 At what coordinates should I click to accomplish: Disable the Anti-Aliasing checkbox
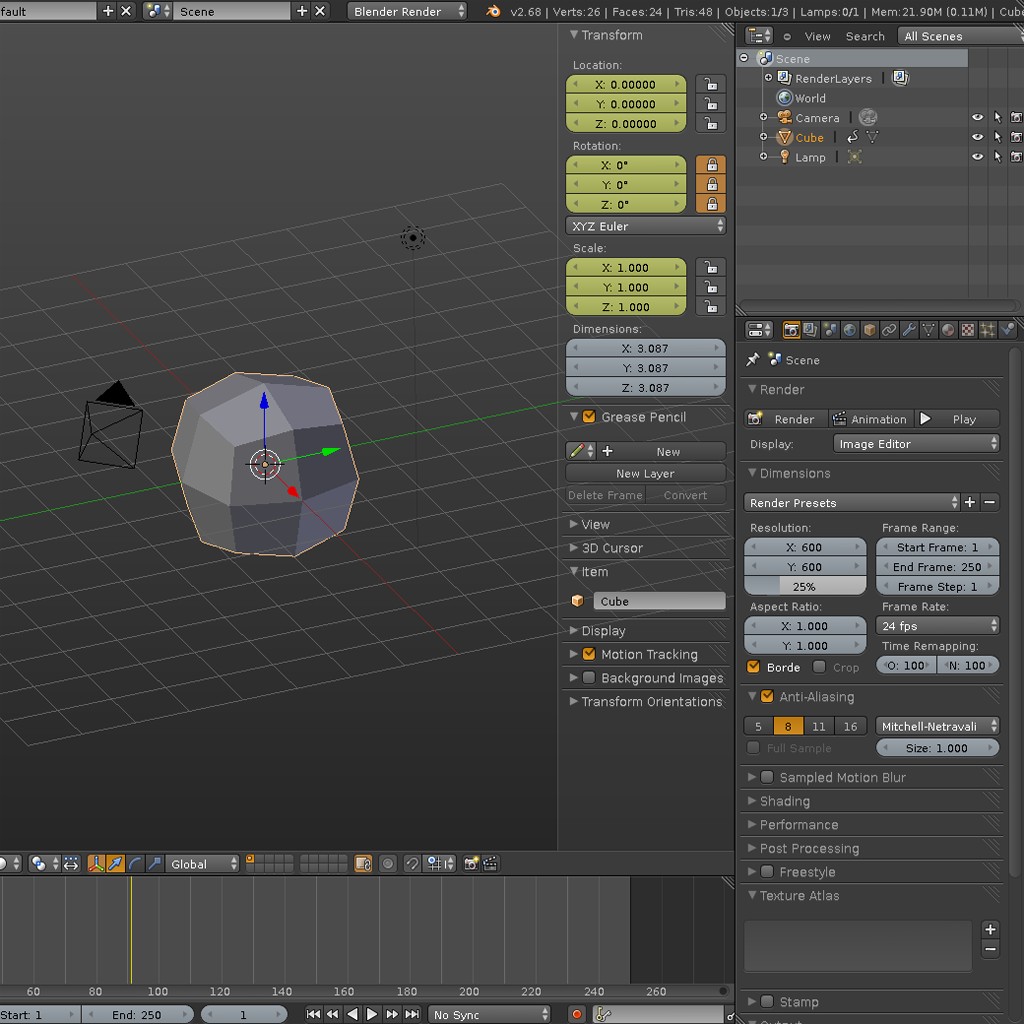coord(767,697)
